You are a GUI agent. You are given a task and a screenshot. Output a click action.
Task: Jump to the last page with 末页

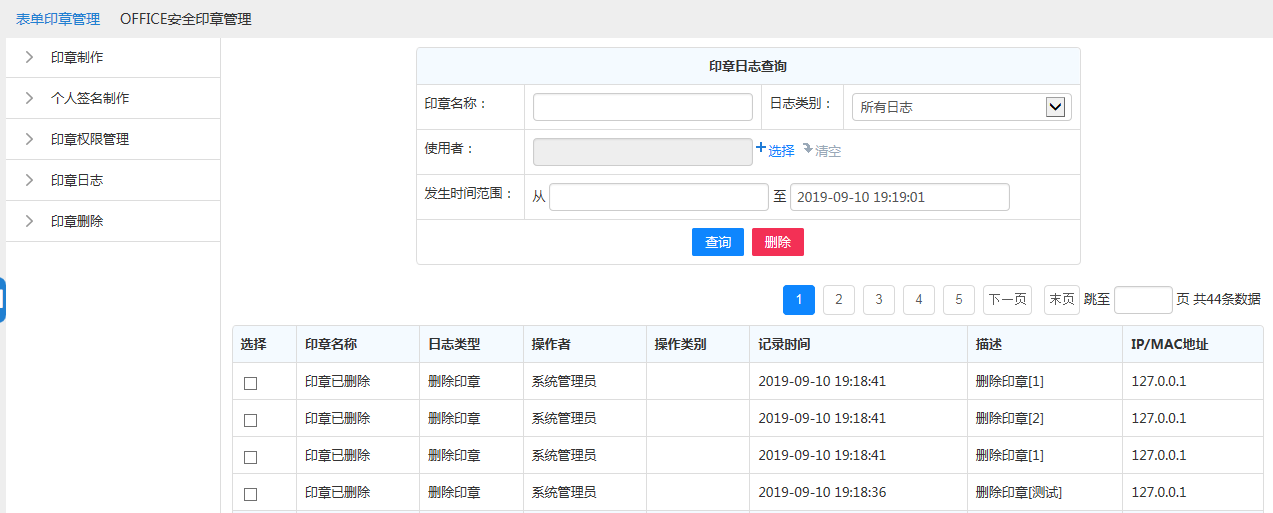(1061, 299)
